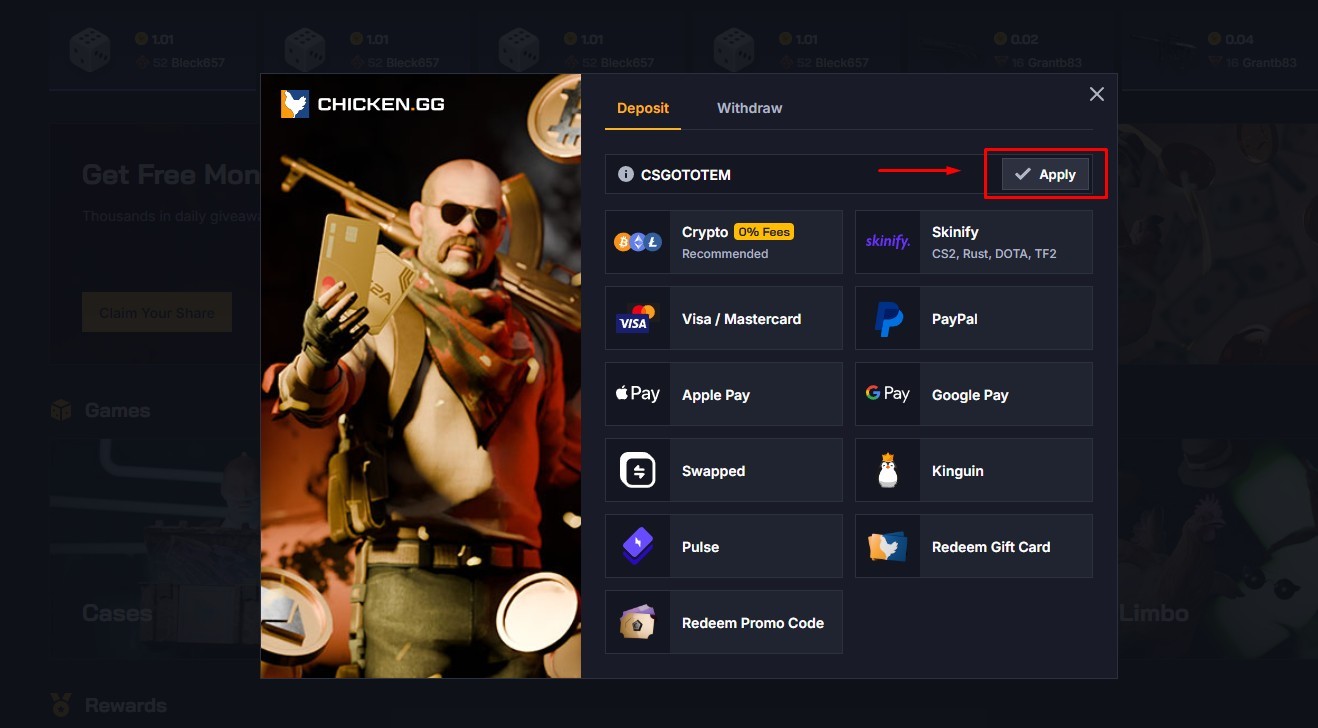Click the Games section heading
This screenshot has width=1318, height=728.
[117, 410]
